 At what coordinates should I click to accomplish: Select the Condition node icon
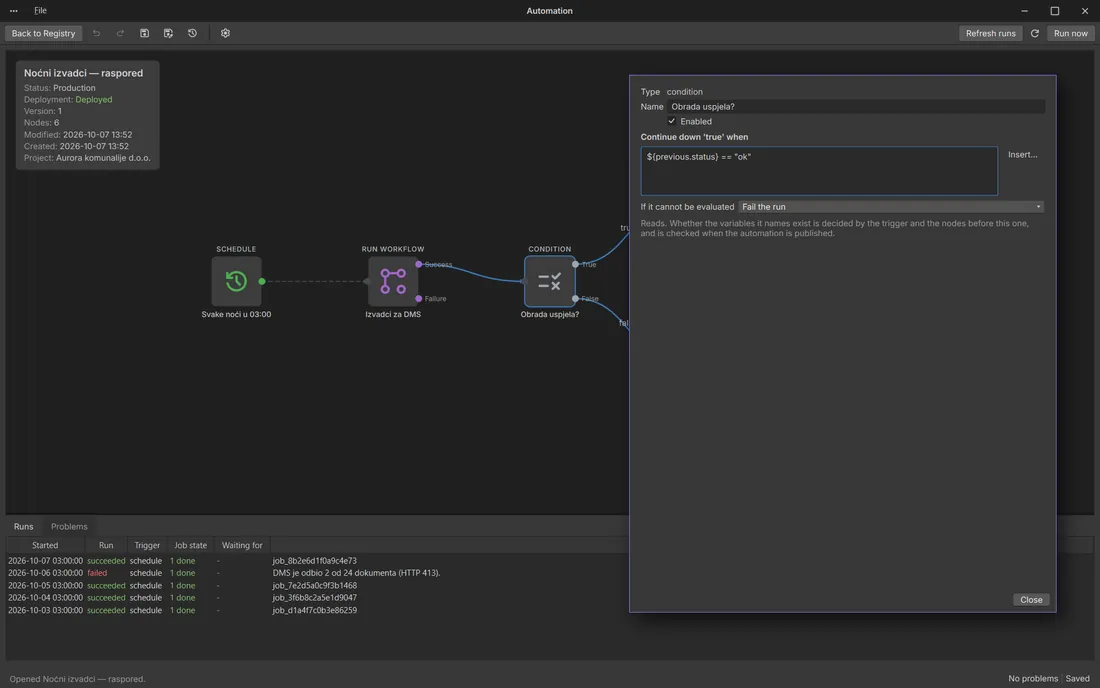tap(549, 281)
